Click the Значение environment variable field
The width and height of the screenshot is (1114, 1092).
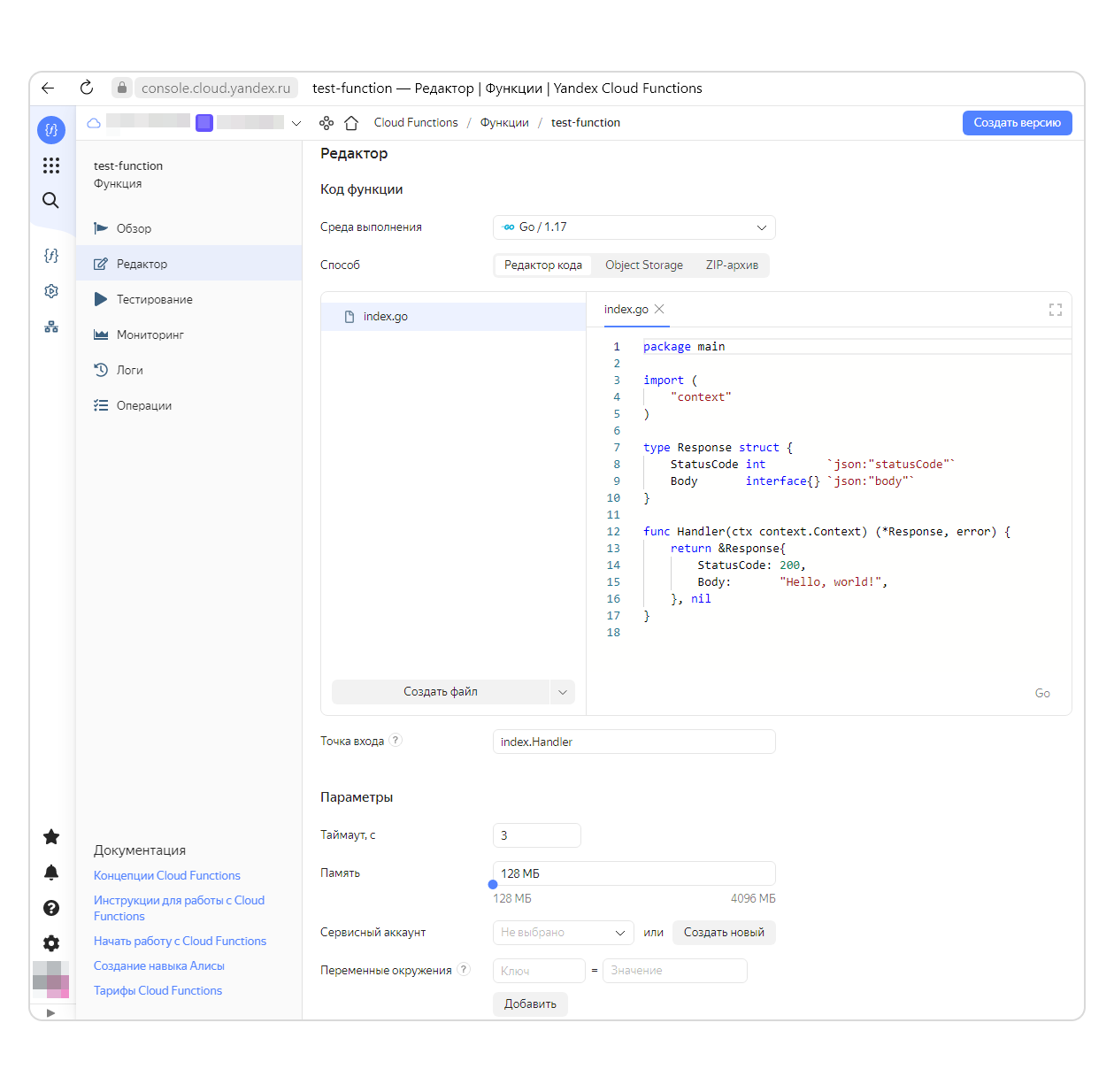tap(675, 971)
